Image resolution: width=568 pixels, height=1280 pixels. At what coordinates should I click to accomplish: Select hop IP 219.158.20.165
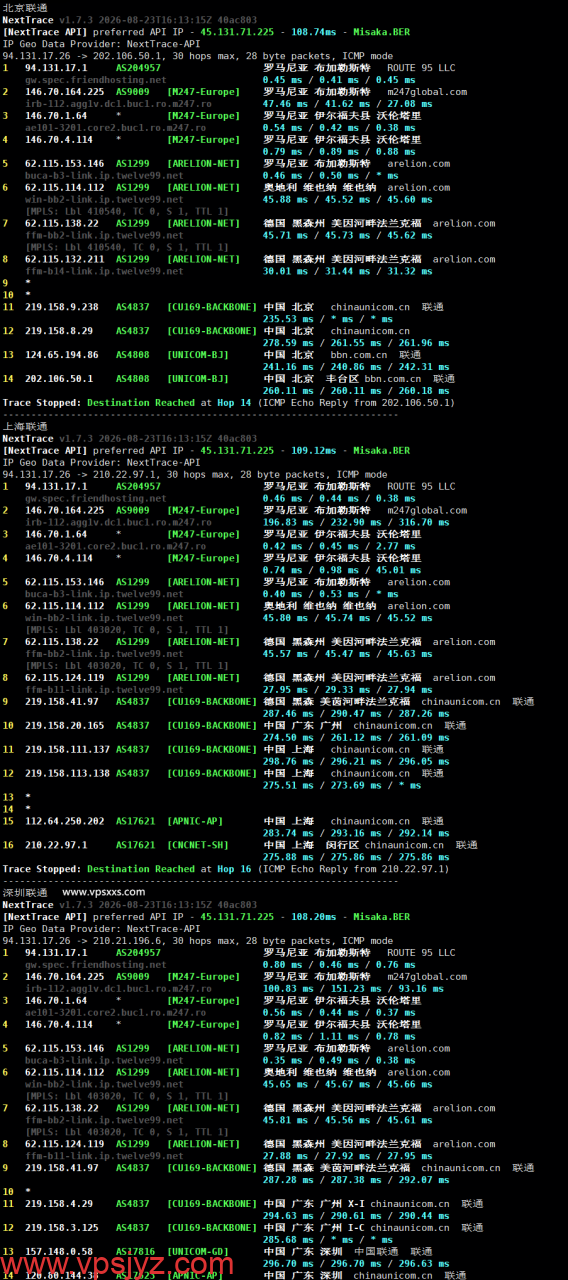64,725
